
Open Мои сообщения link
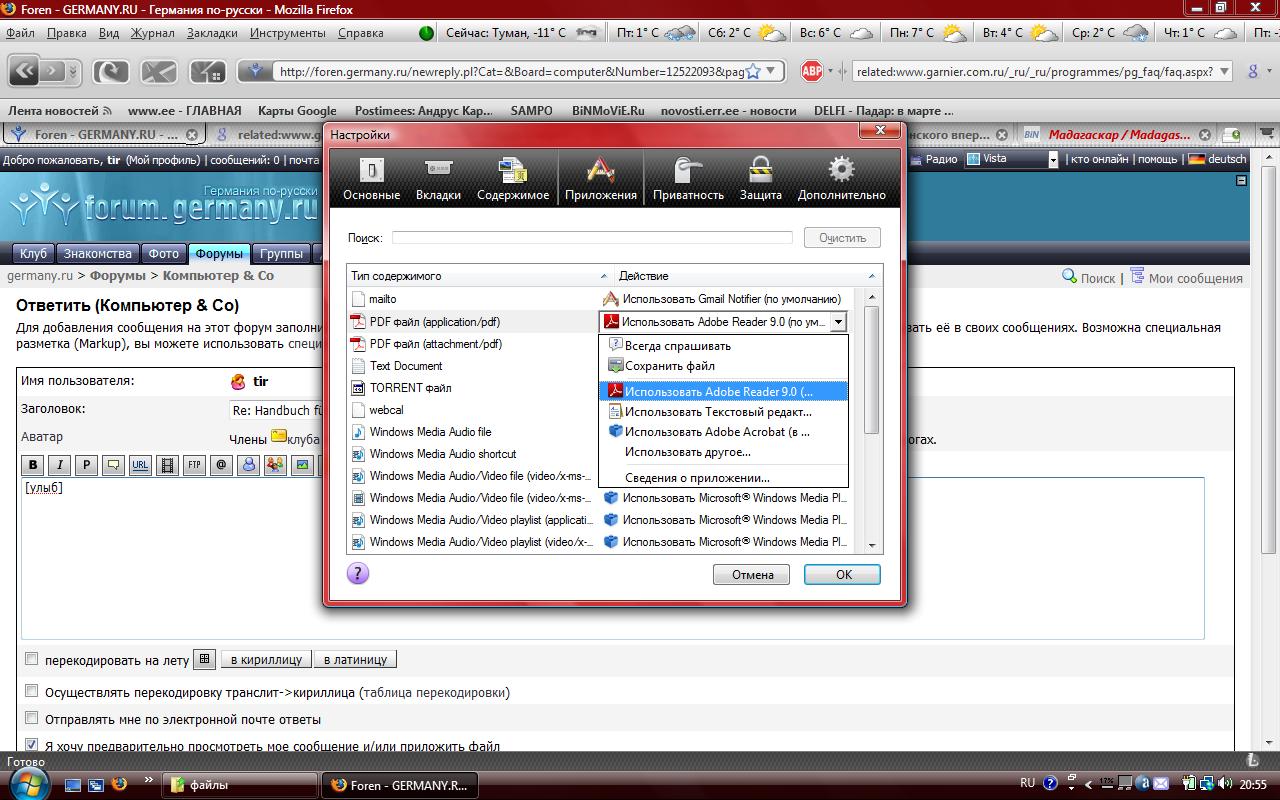tap(1195, 278)
